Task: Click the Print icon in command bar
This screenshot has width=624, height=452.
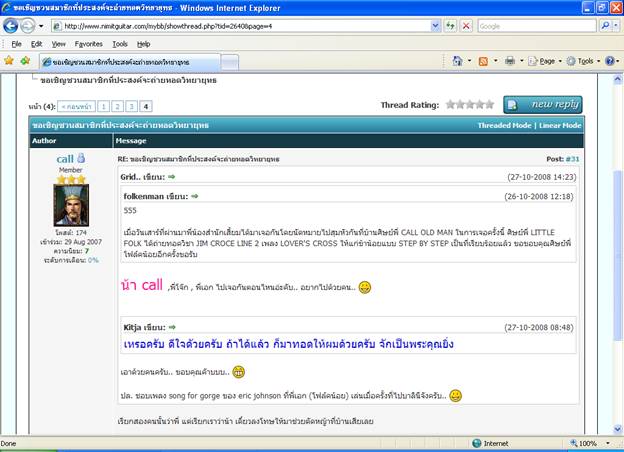Action: [510, 61]
